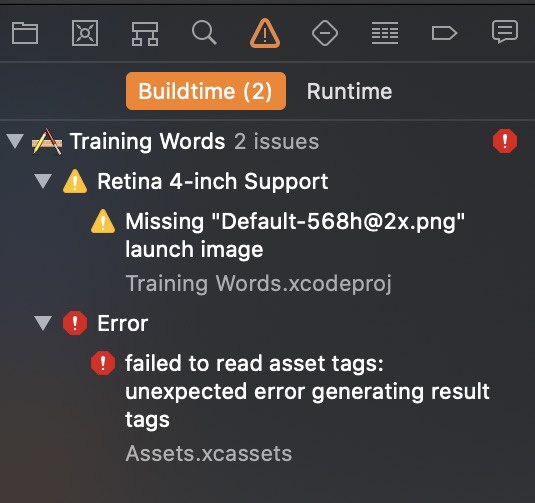Select the Training Words 2 issues row

pyautogui.click(x=268, y=141)
